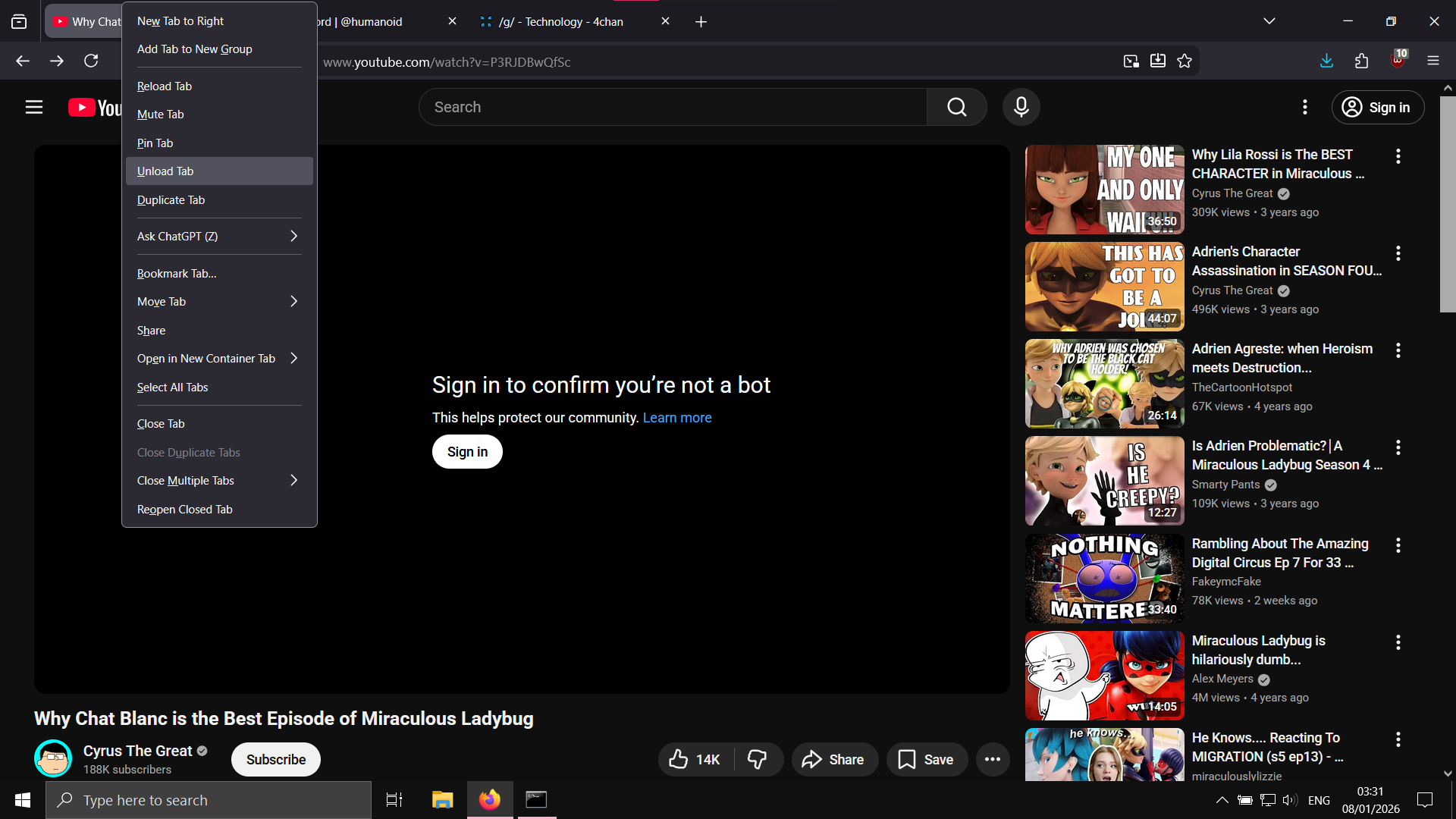The width and height of the screenshot is (1456, 819).
Task: Open the YouTube three-dot settings icon
Action: (1304, 107)
